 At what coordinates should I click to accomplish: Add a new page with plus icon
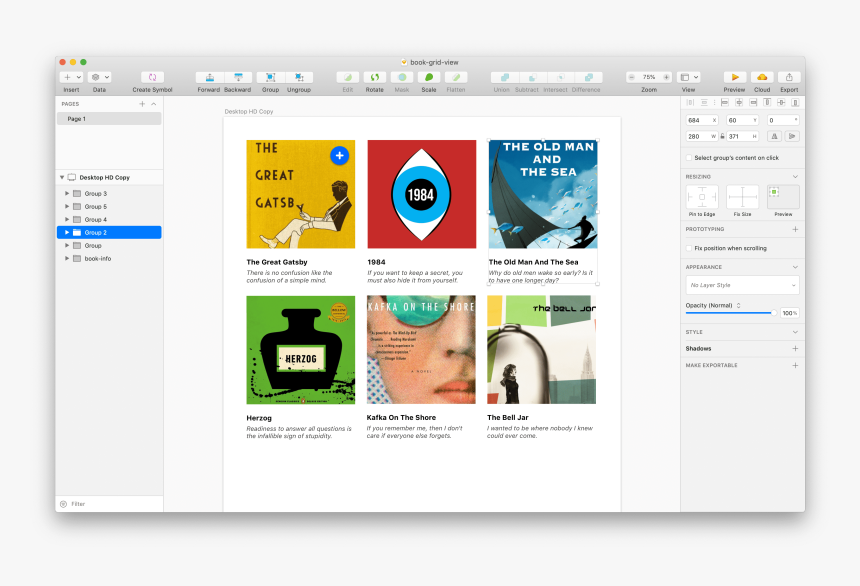[x=142, y=104]
